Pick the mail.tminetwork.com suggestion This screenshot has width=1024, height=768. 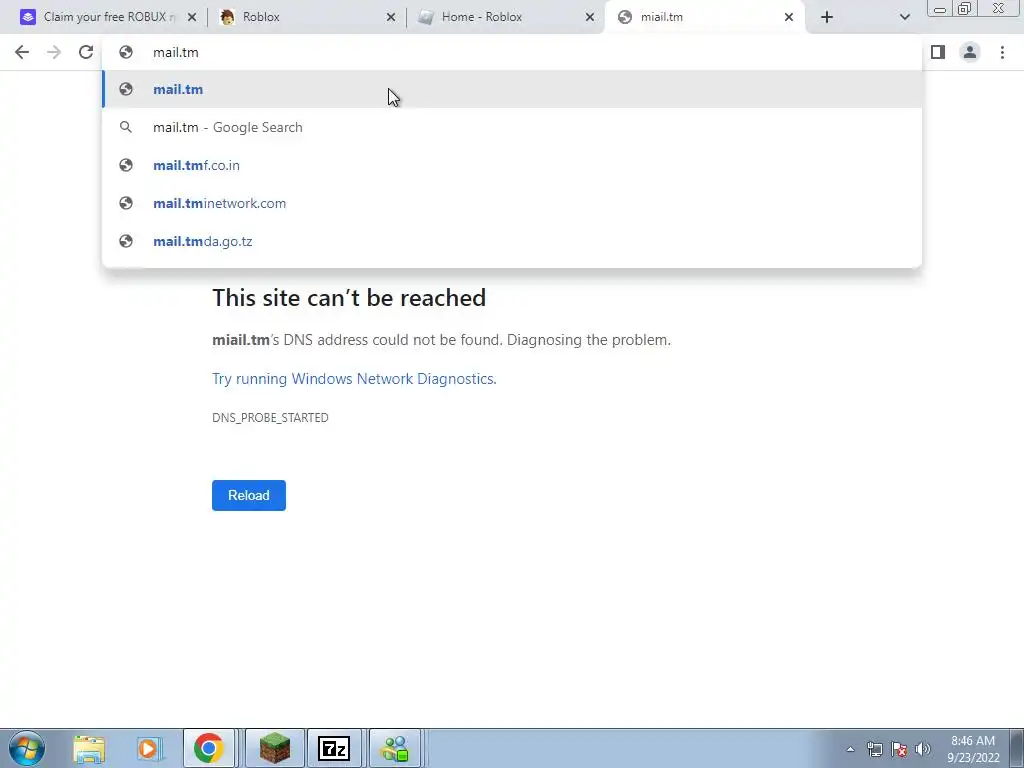click(512, 203)
